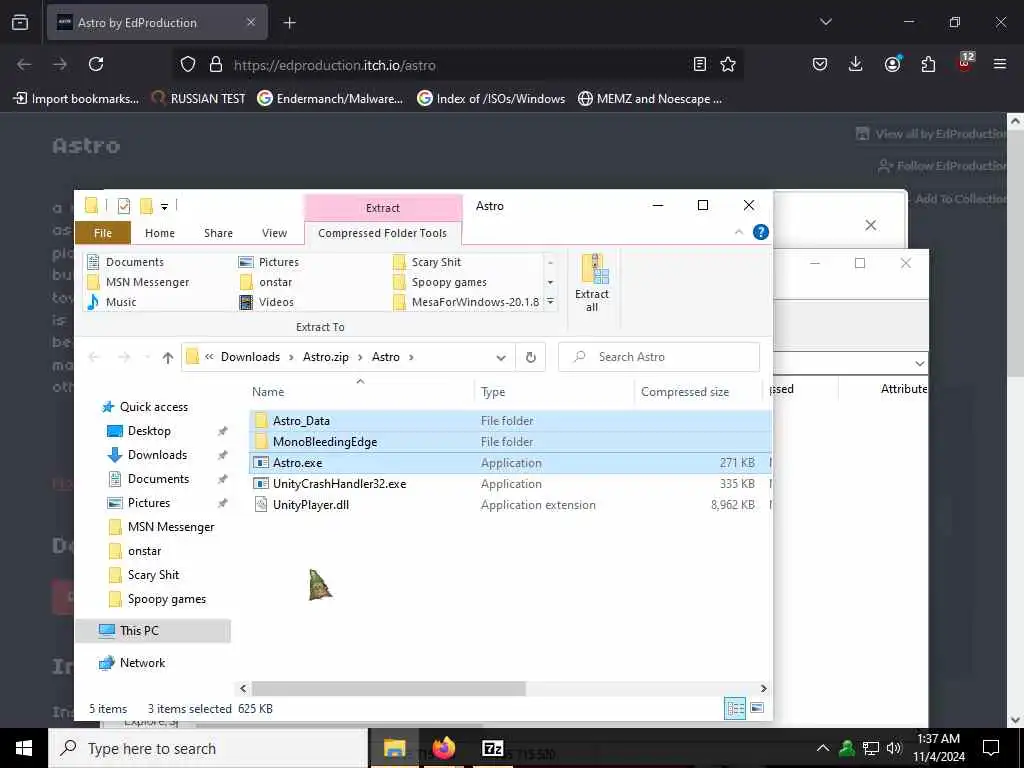Expand the ribbon chevron

(x=739, y=232)
